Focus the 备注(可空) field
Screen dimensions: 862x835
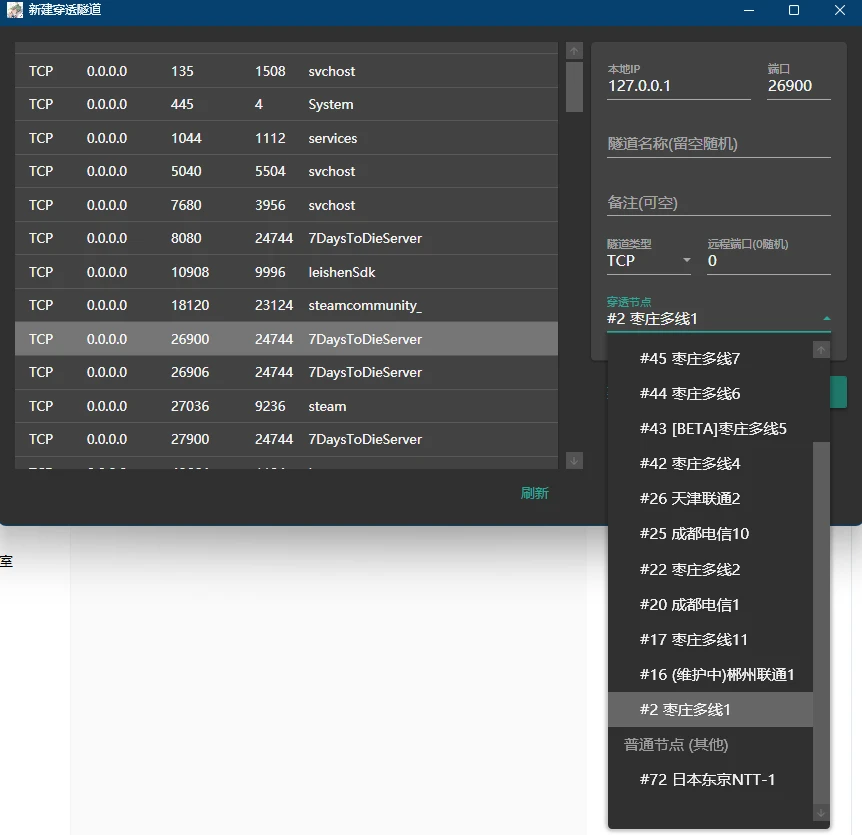pyautogui.click(x=719, y=203)
